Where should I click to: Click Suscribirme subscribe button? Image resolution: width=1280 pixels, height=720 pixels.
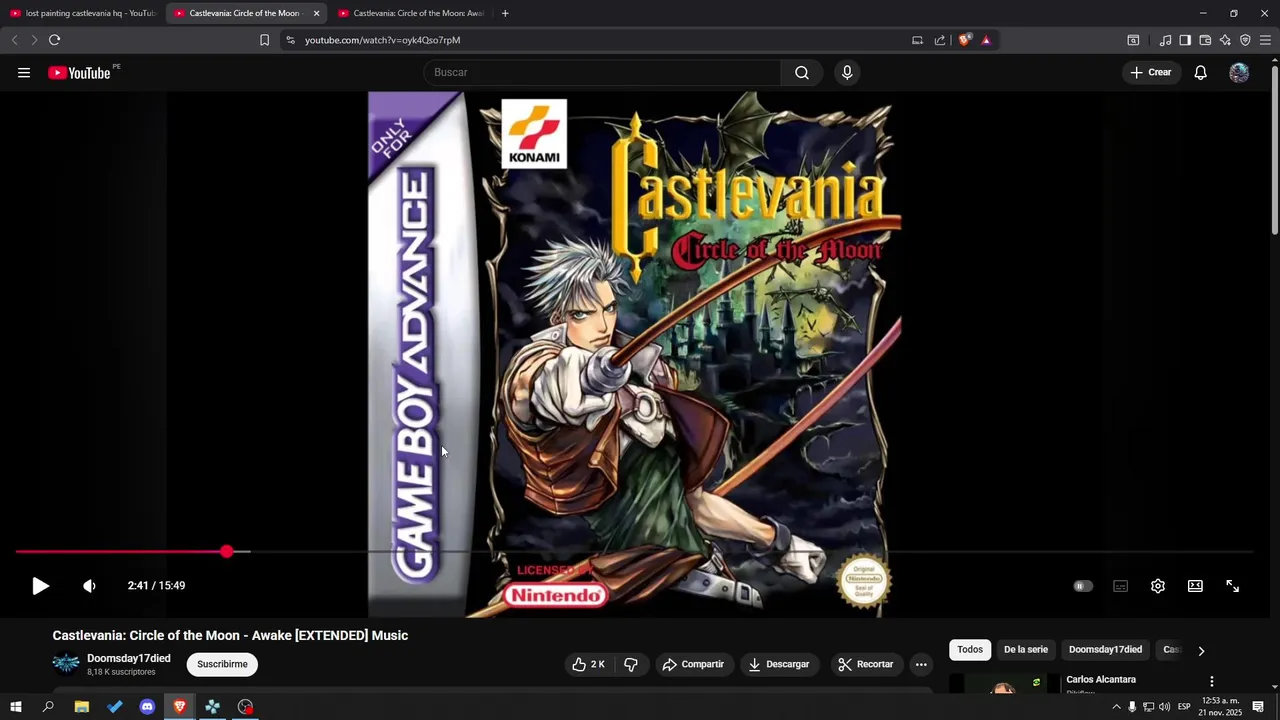(x=222, y=664)
